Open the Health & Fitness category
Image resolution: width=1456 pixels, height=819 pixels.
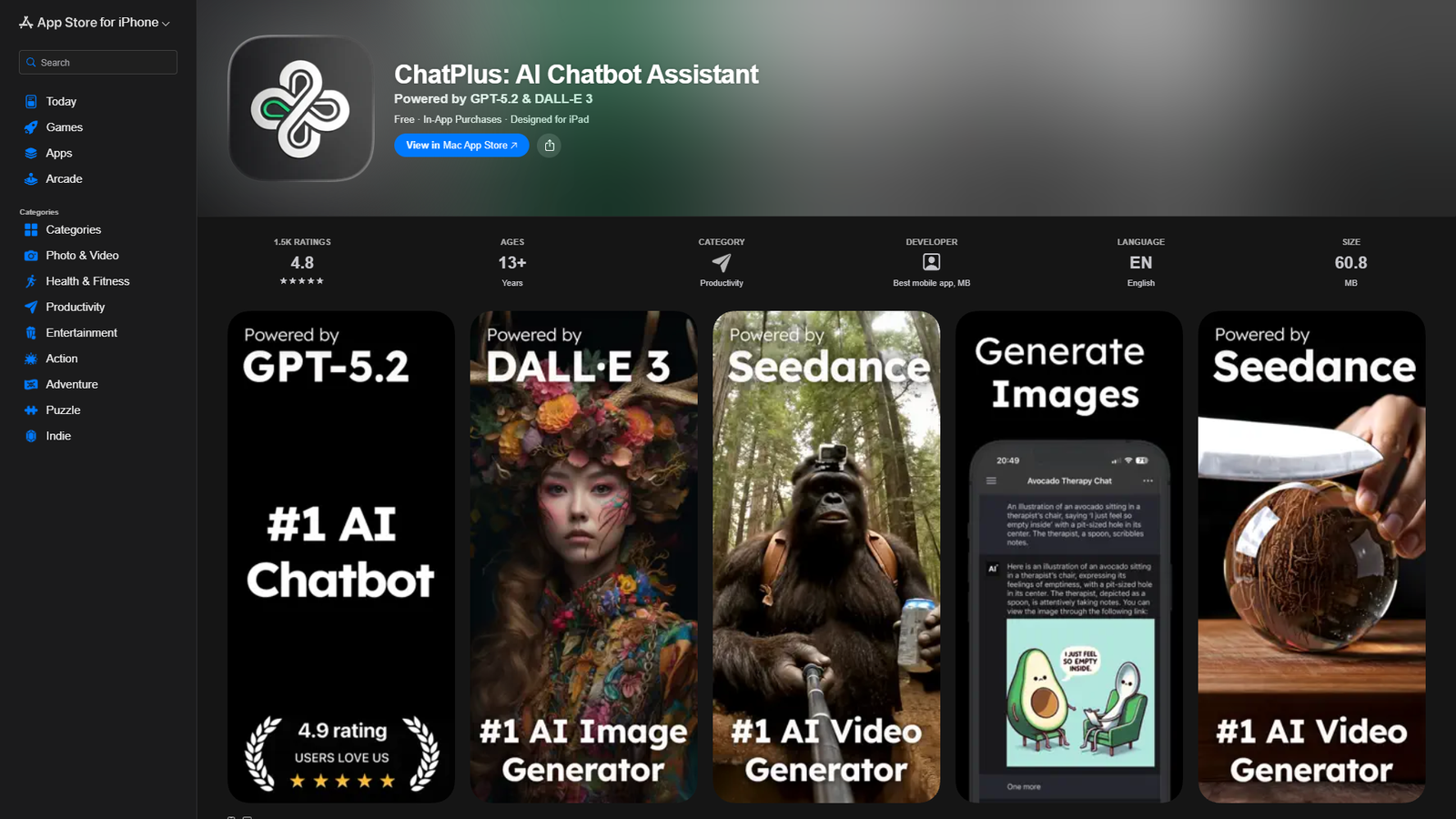87,281
